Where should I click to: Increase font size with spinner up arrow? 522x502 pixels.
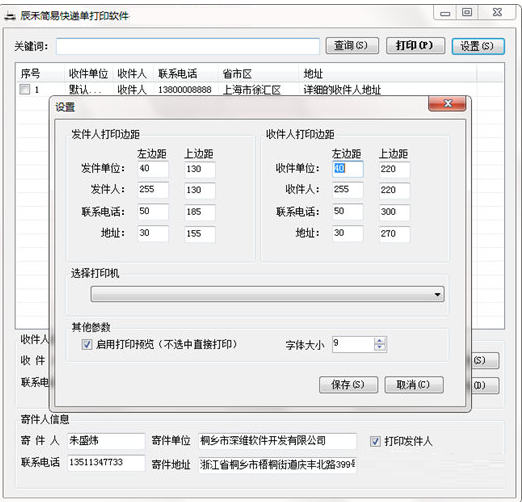tap(379, 341)
